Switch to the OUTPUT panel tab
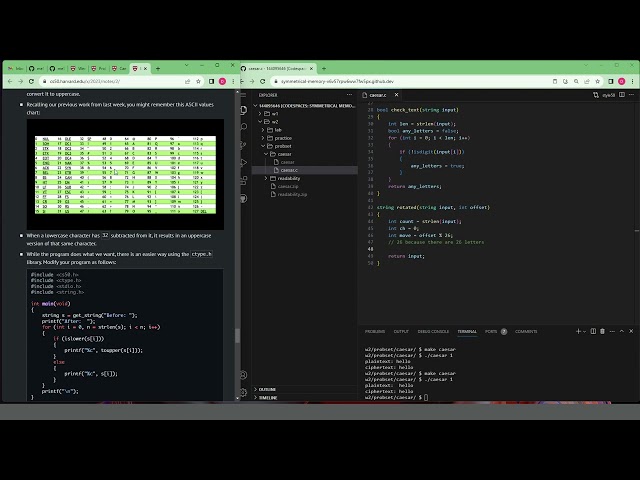Viewport: 640px width, 480px height. point(401,331)
